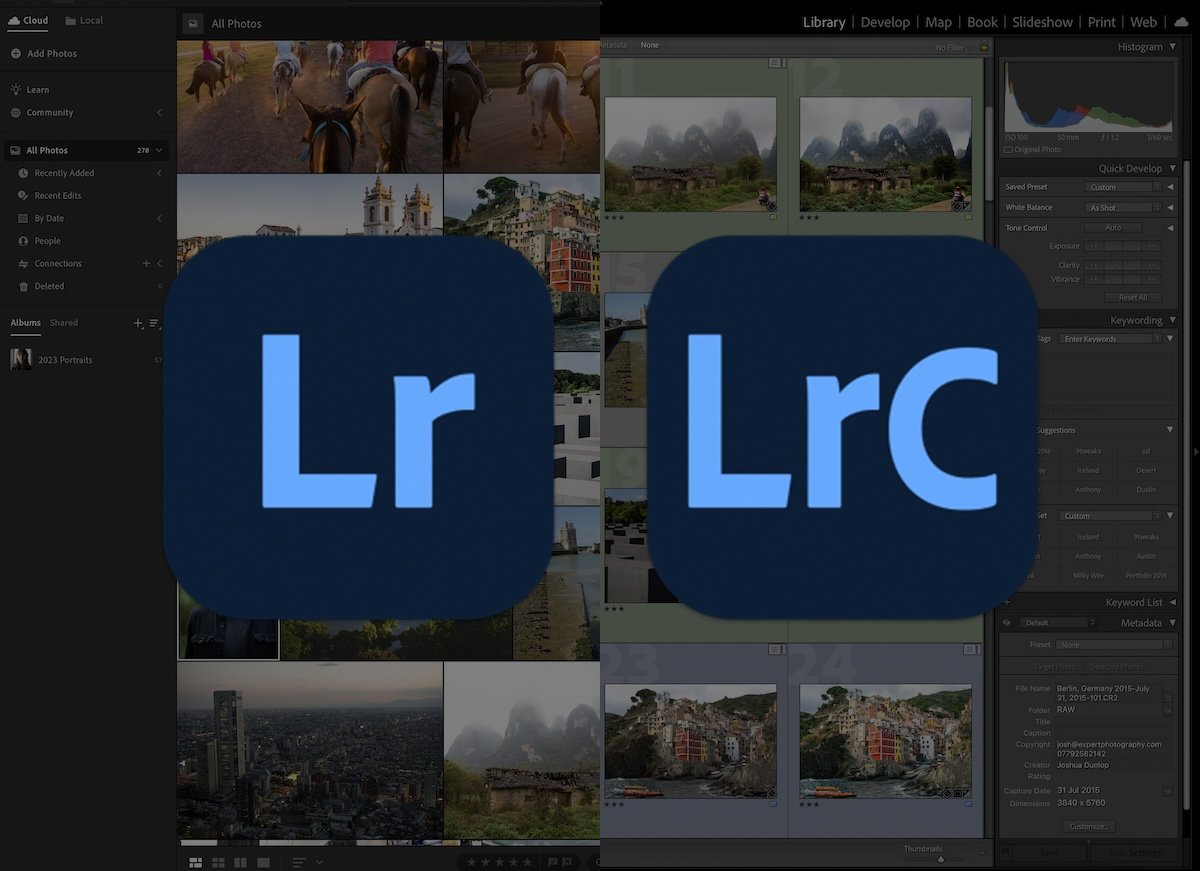Toggle the pick flag in the bottom toolbar

point(552,862)
